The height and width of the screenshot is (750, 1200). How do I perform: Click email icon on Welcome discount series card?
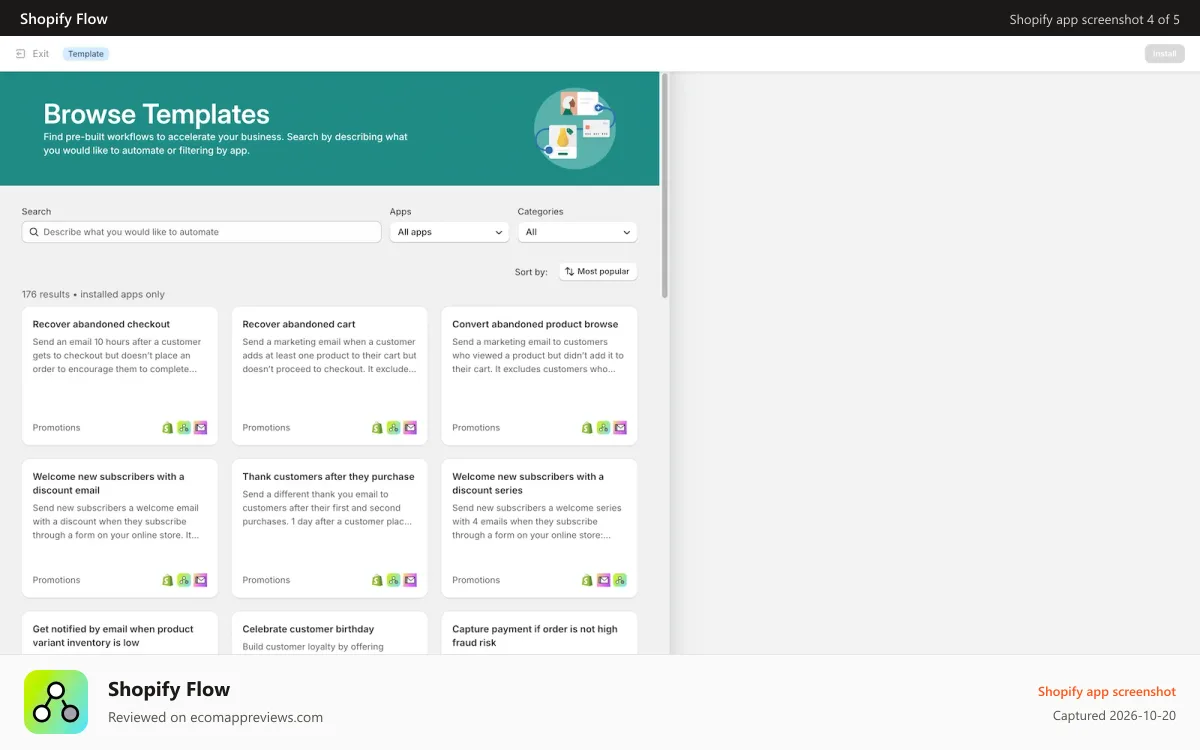click(604, 580)
